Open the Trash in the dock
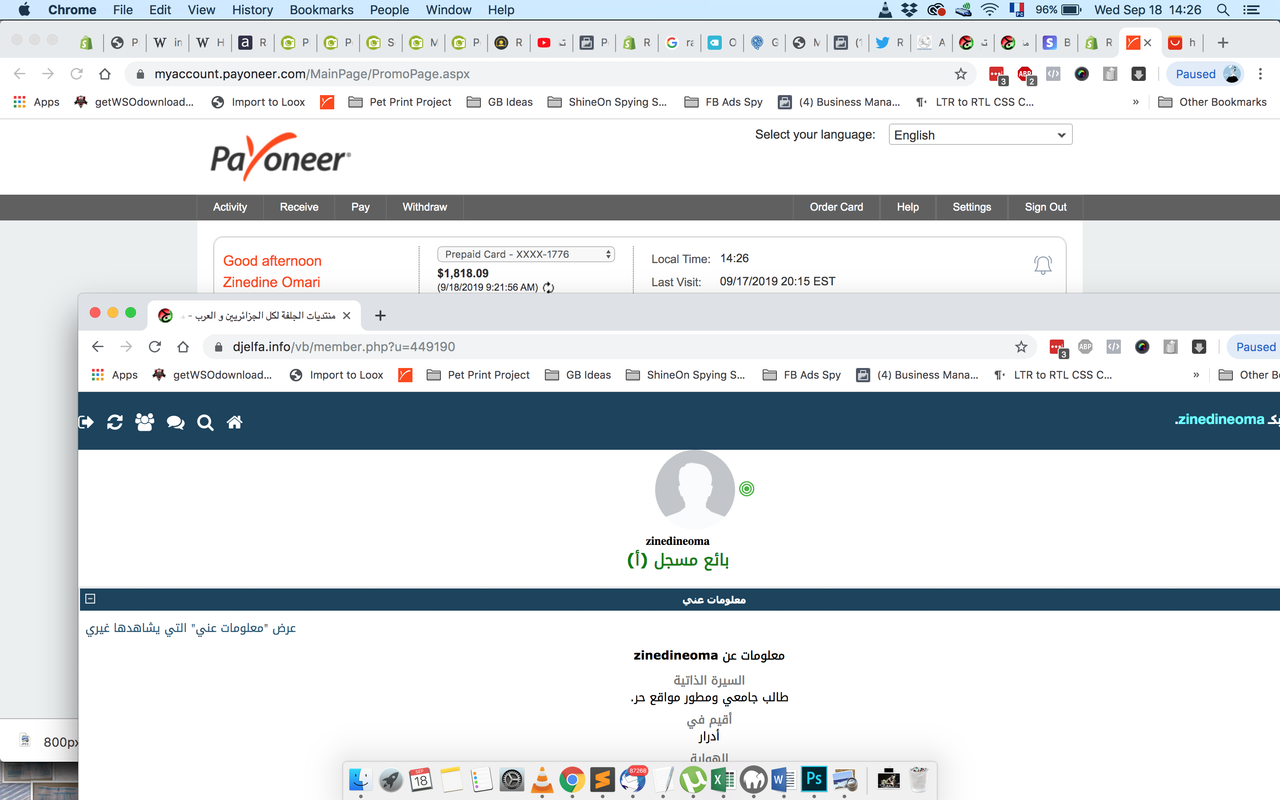This screenshot has height=800, width=1280. (919, 779)
